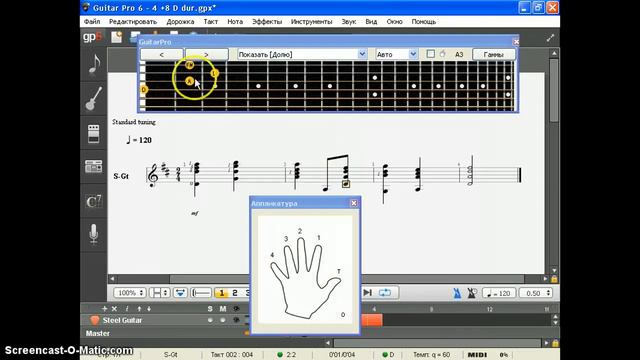Open the microphone lyrics panel
This screenshot has width=640, height=360.
pyautogui.click(x=93, y=234)
